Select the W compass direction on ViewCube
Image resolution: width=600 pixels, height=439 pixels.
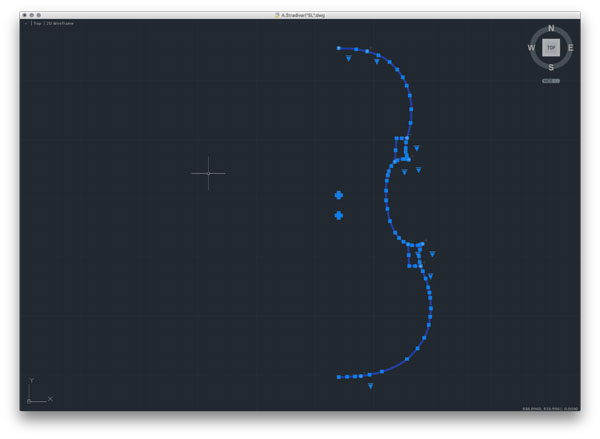(x=531, y=48)
